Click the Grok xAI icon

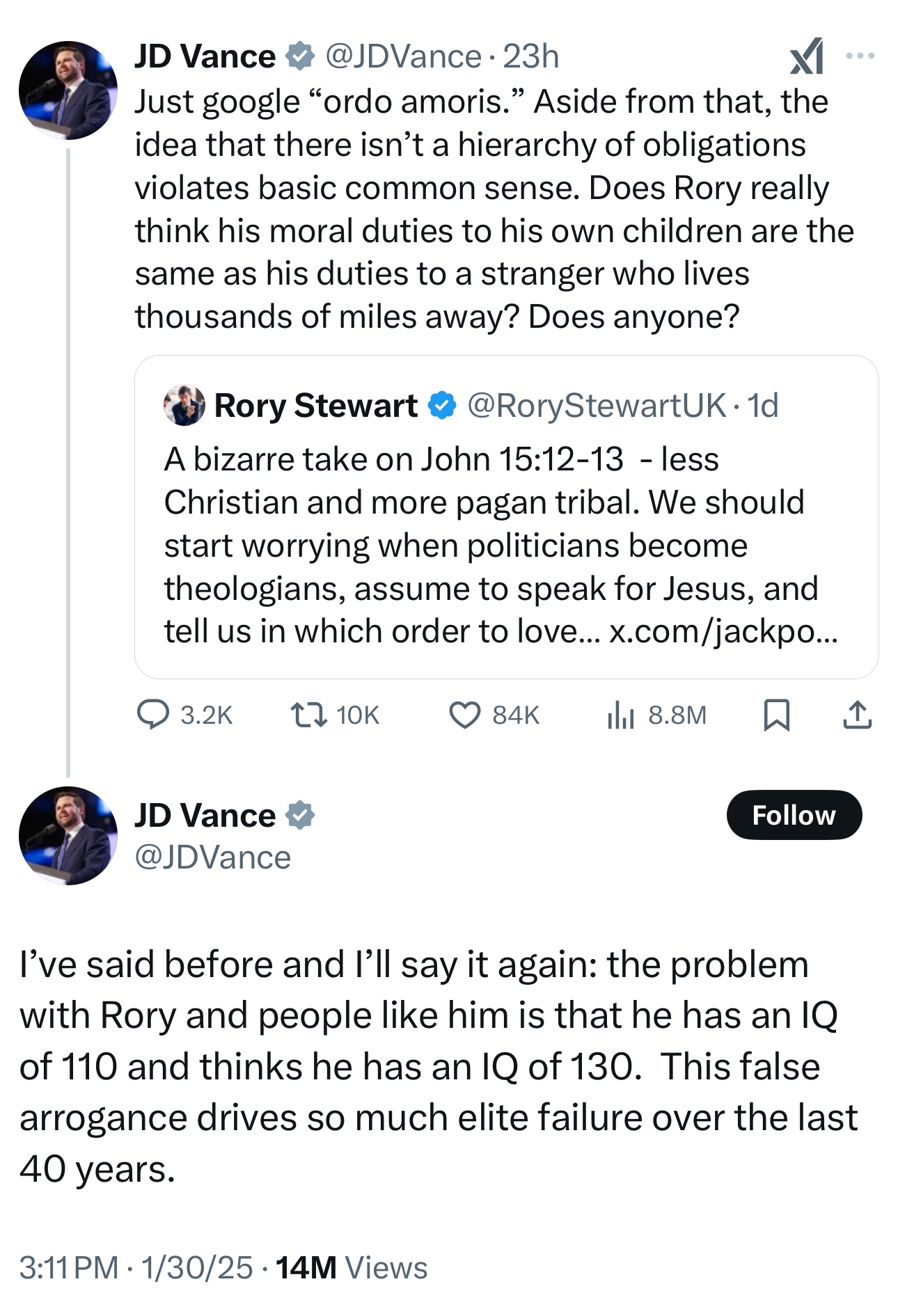coord(807,56)
